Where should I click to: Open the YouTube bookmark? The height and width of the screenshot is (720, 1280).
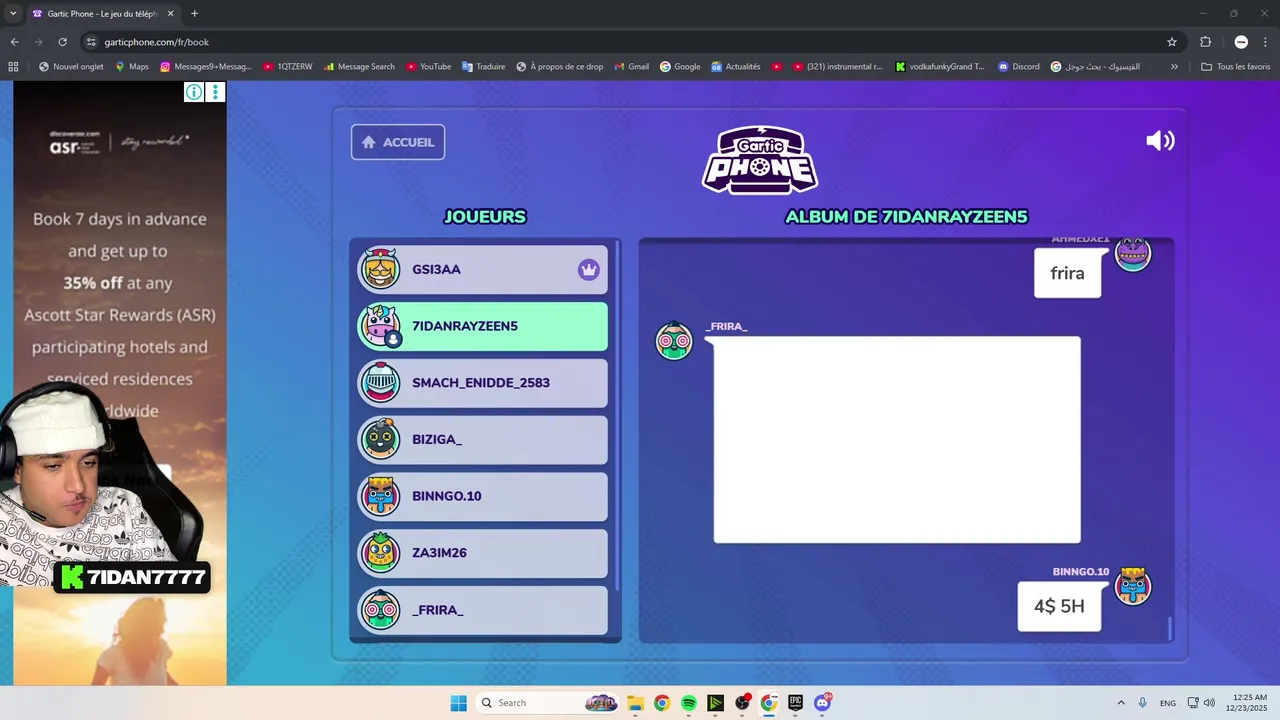428,67
